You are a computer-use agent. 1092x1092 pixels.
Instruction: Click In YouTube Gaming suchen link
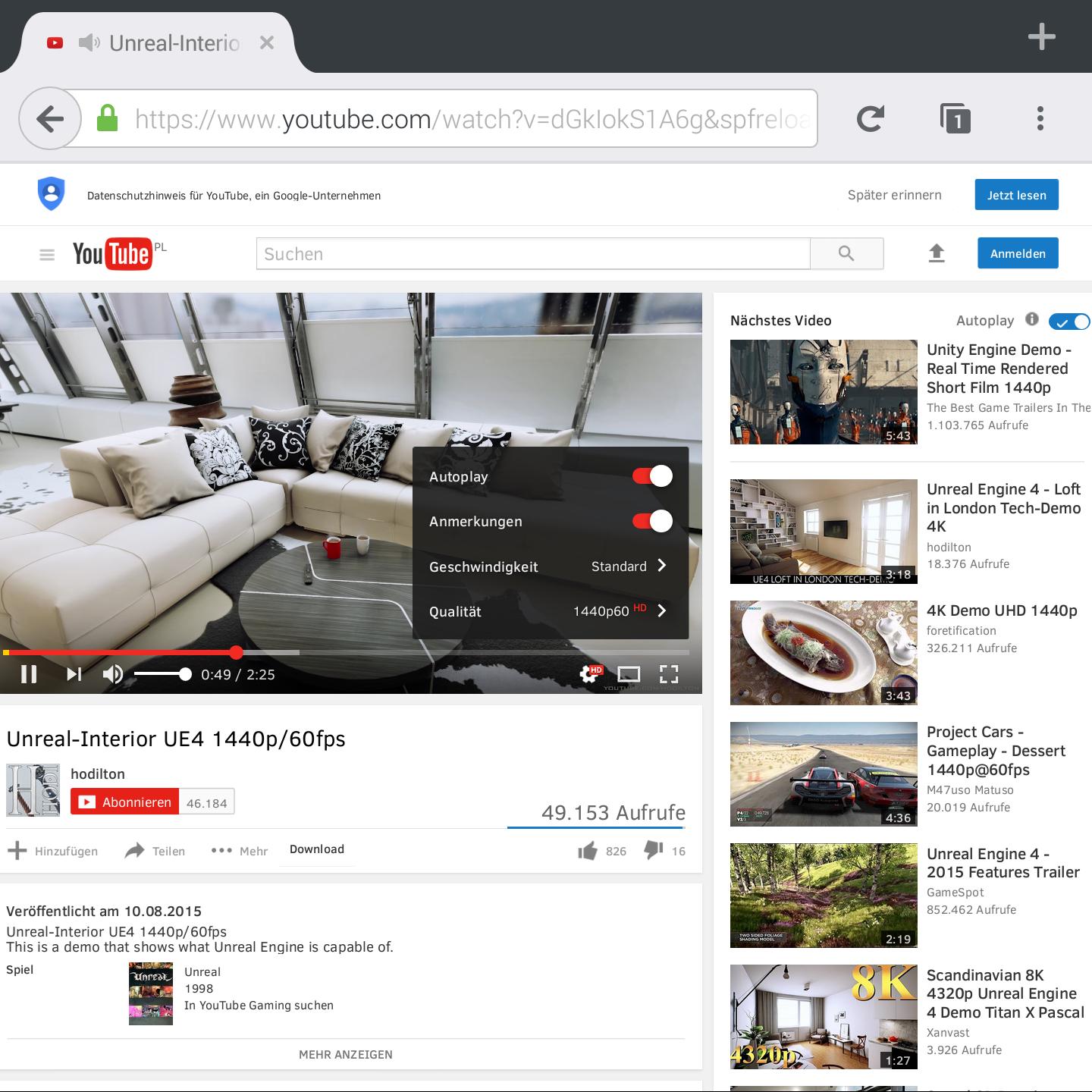pyautogui.click(x=259, y=1005)
